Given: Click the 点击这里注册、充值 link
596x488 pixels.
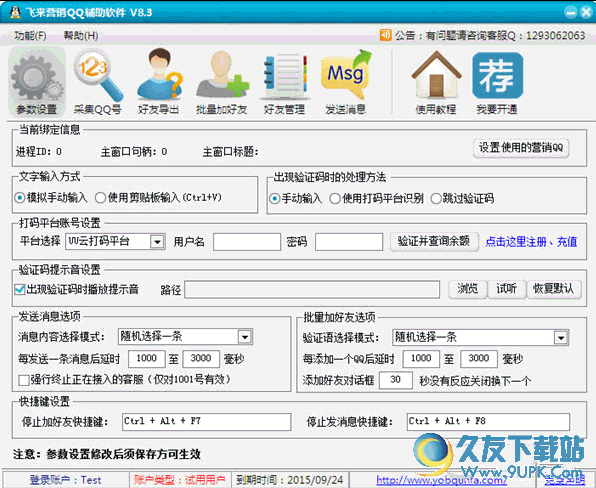Looking at the screenshot, I should coord(531,242).
